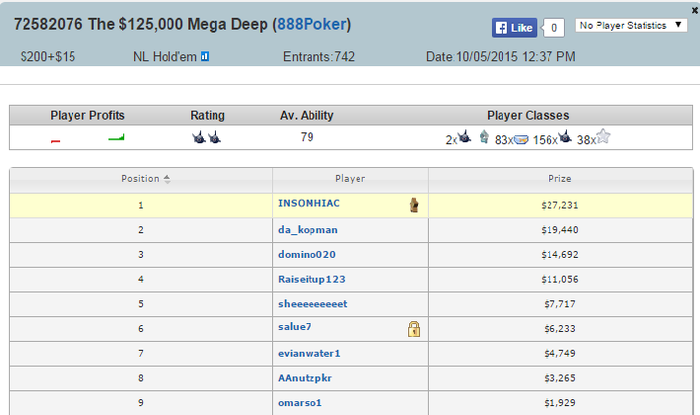Click the Player column header
The width and height of the screenshot is (700, 415).
point(350,179)
